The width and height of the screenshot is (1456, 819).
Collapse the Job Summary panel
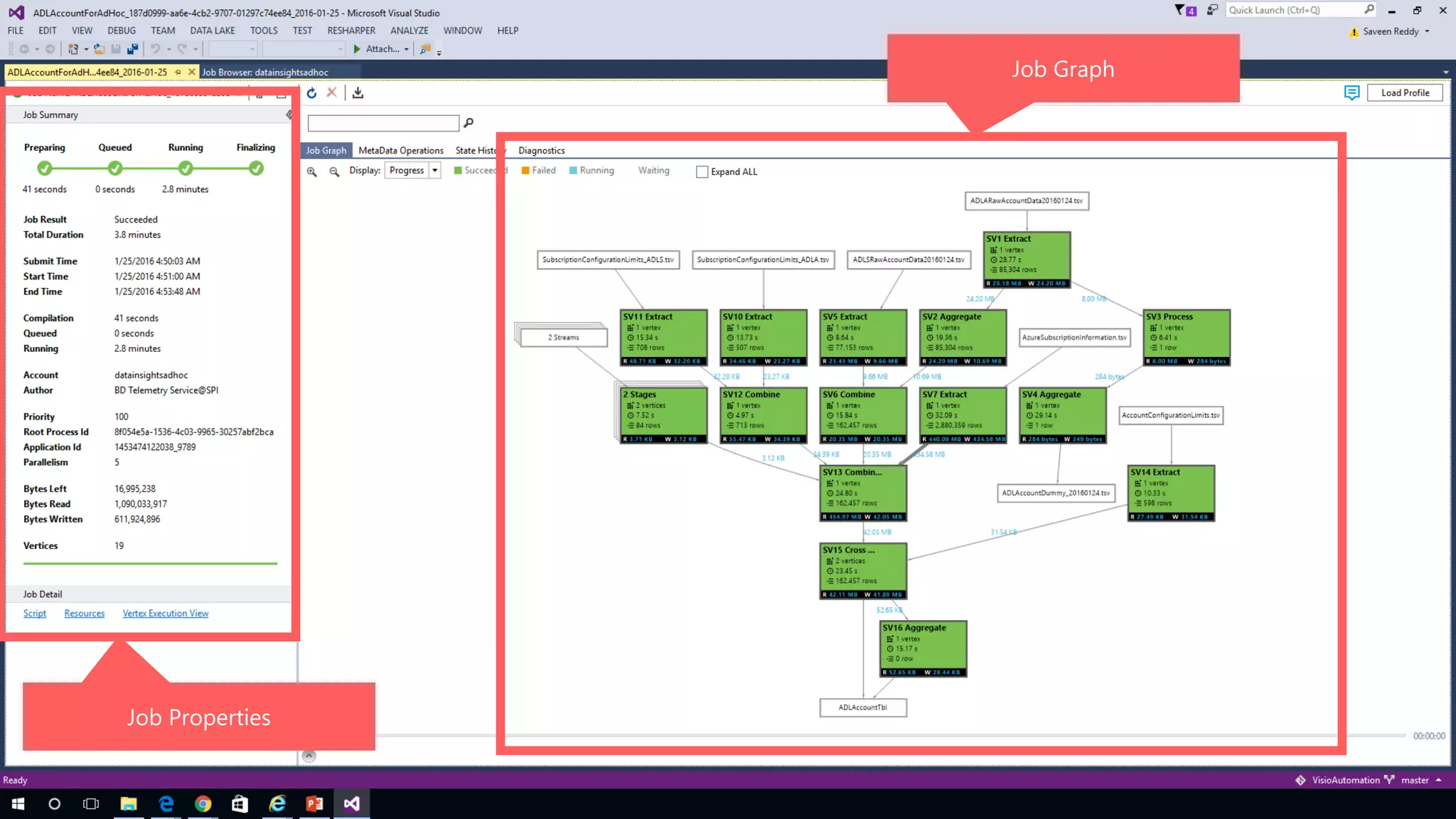pos(288,114)
